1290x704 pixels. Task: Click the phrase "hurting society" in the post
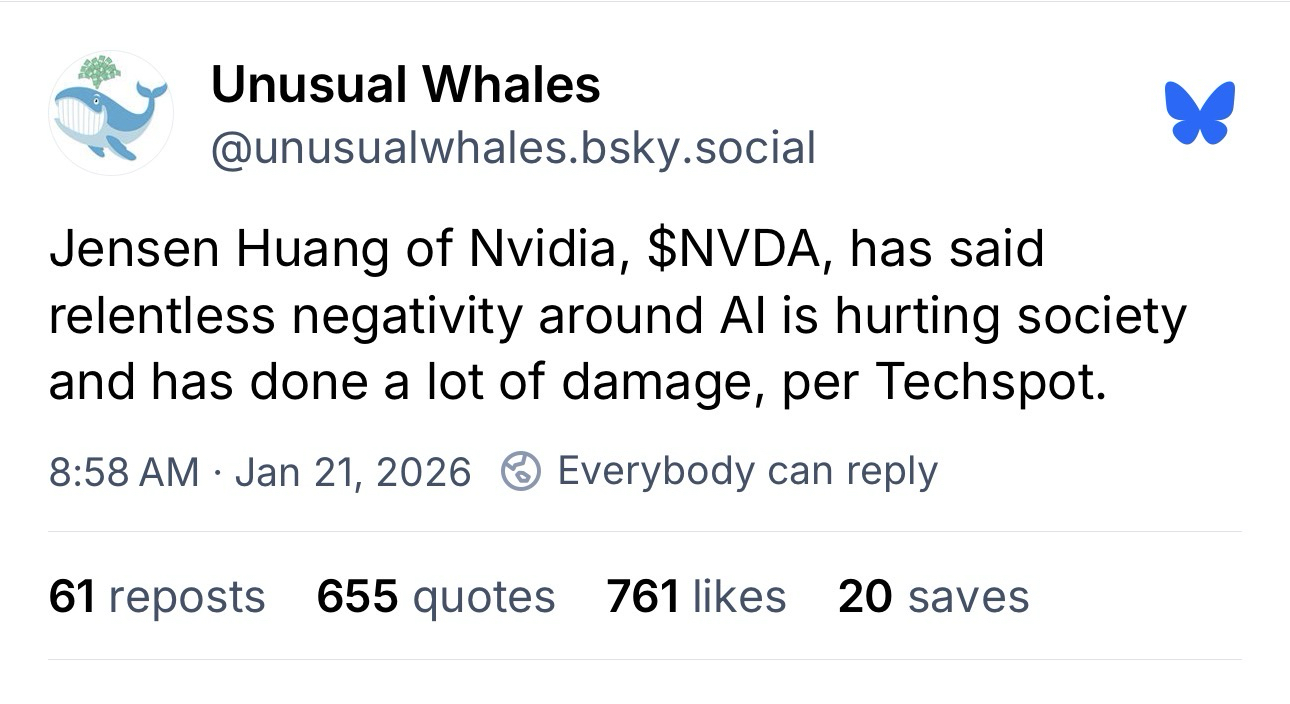[x=1011, y=316]
